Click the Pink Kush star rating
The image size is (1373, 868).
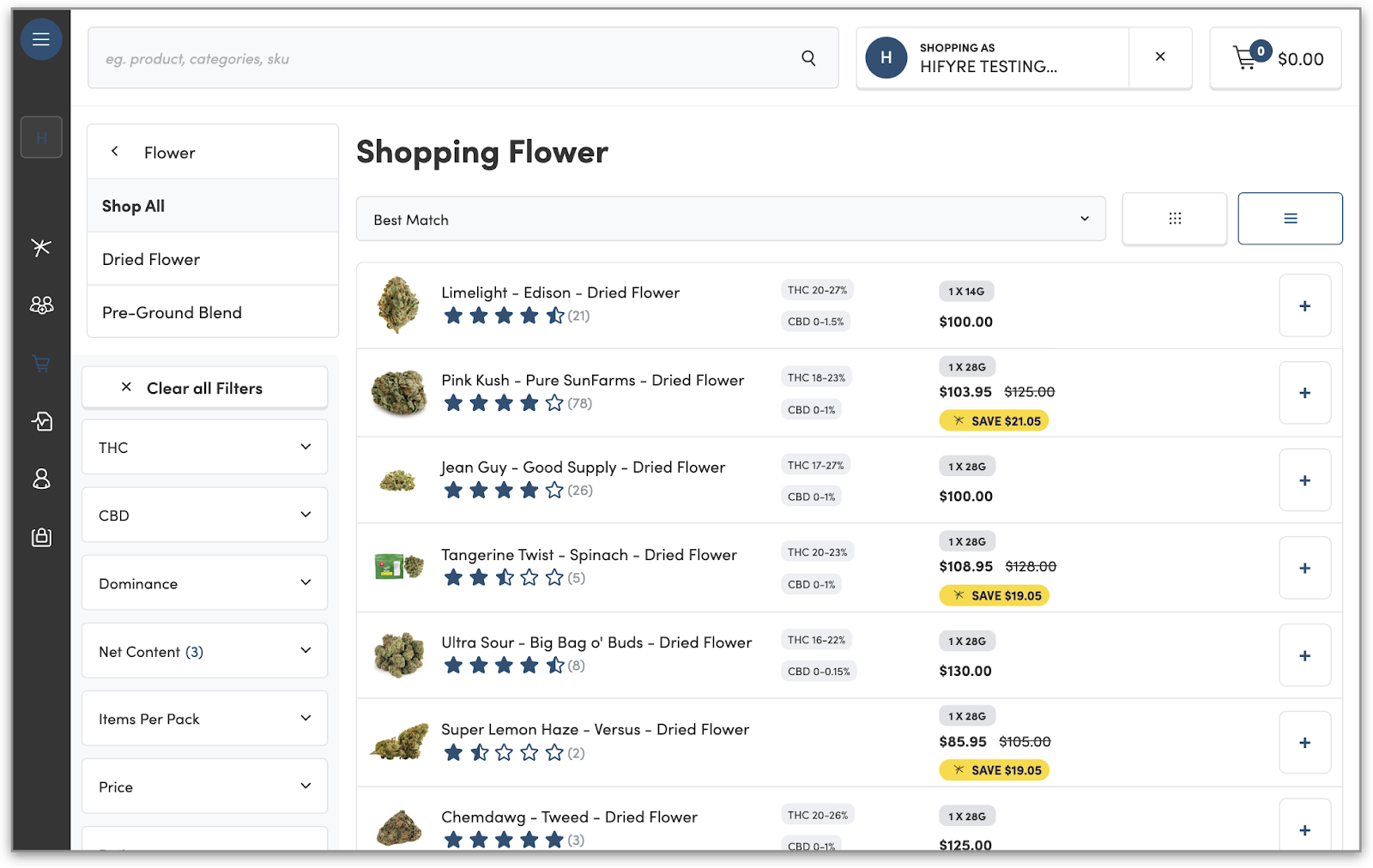click(x=504, y=403)
